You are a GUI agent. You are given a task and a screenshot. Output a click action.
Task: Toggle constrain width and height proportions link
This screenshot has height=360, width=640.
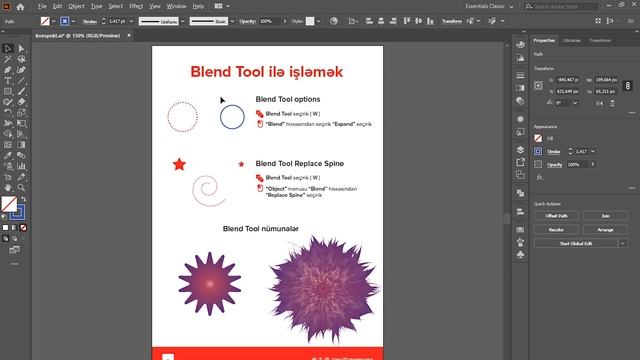[x=628, y=86]
